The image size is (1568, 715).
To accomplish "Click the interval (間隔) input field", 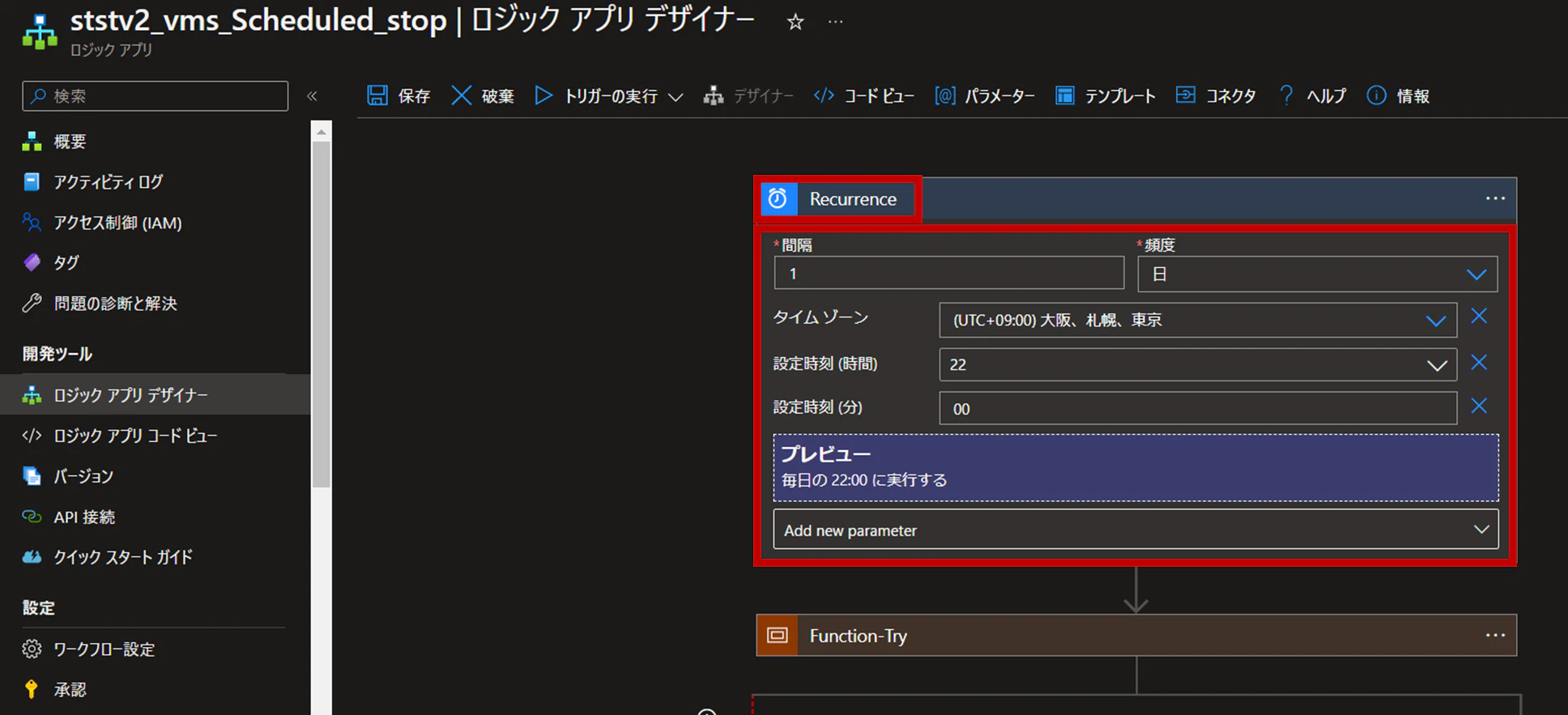I will point(948,273).
